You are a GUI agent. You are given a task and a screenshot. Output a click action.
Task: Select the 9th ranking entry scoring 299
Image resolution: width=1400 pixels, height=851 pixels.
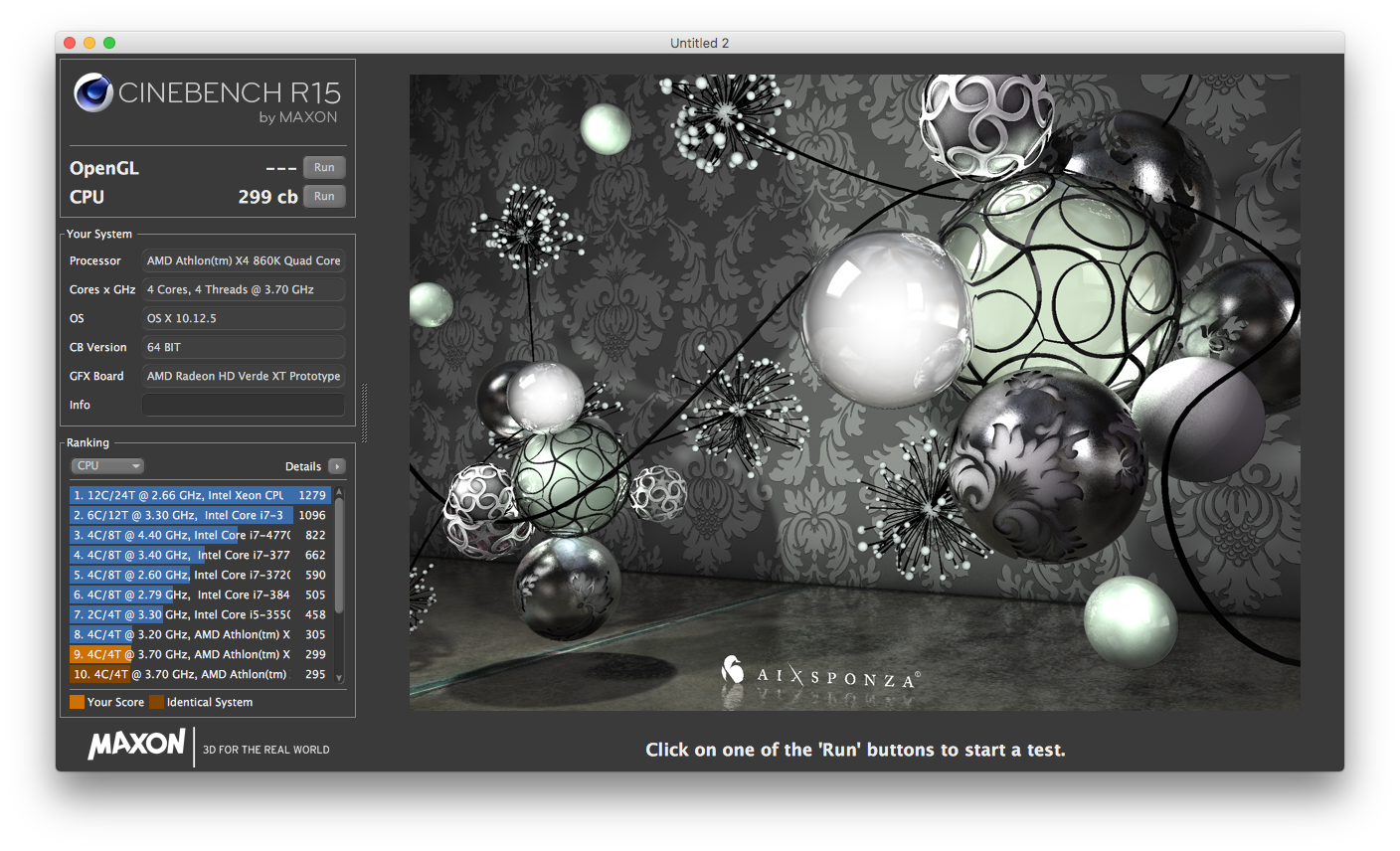coord(199,654)
